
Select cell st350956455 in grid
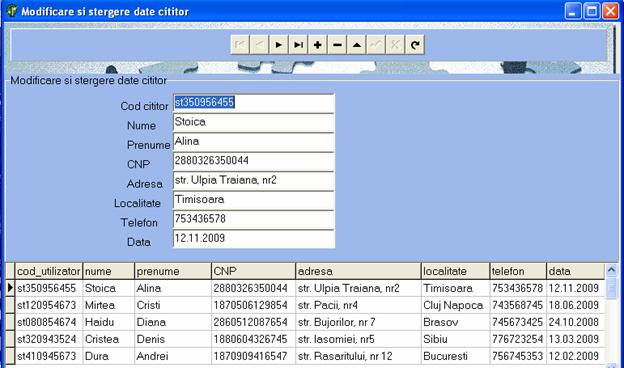pyautogui.click(x=49, y=288)
